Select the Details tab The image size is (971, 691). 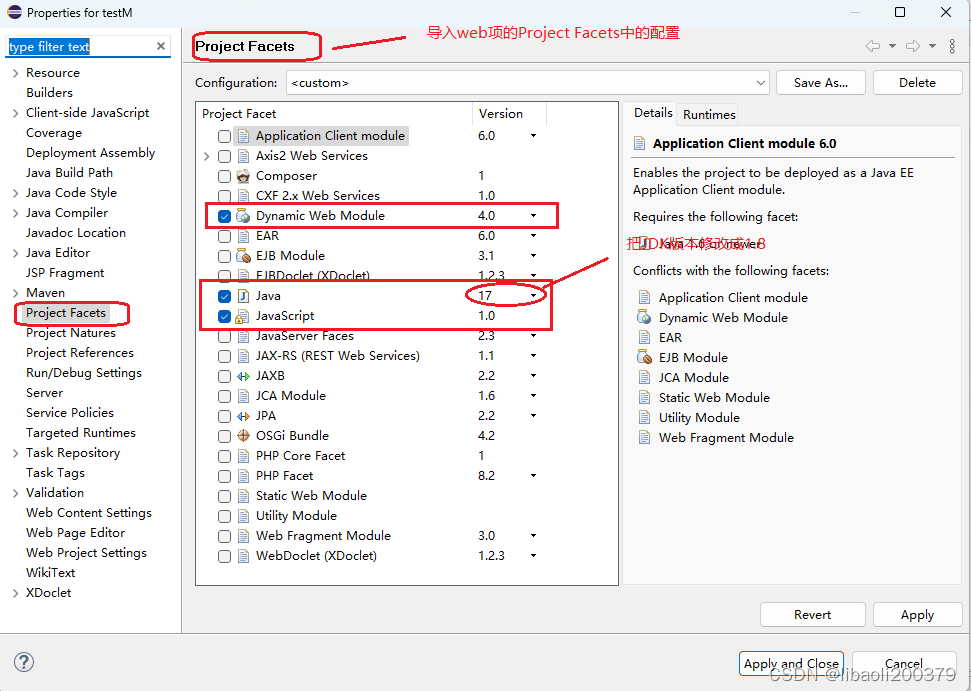coord(653,113)
